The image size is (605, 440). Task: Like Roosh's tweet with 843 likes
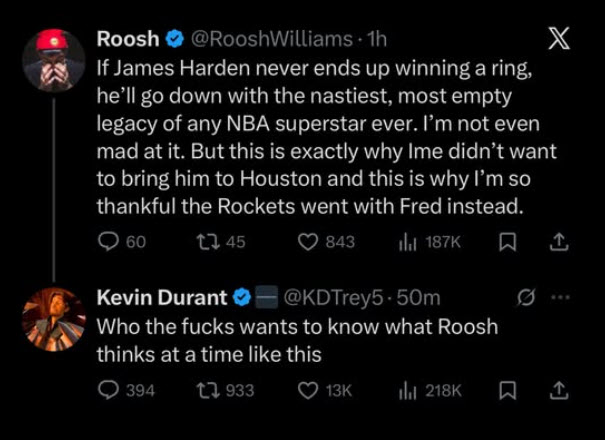coord(311,242)
